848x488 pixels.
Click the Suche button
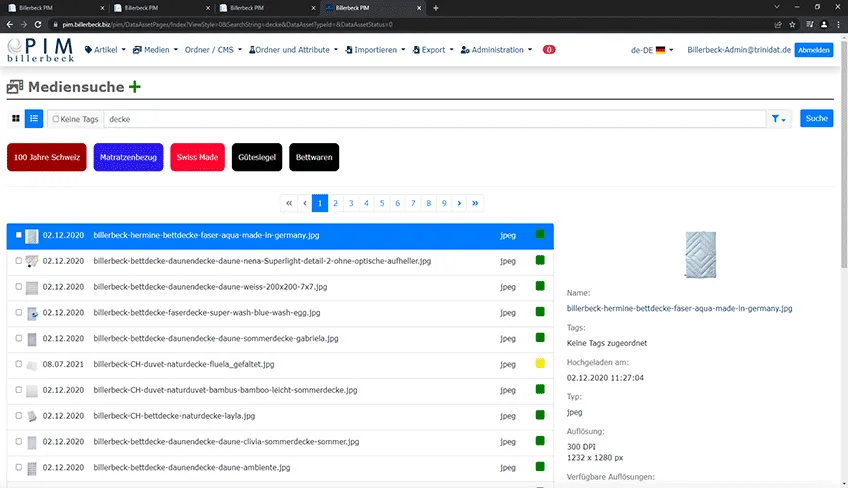816,118
